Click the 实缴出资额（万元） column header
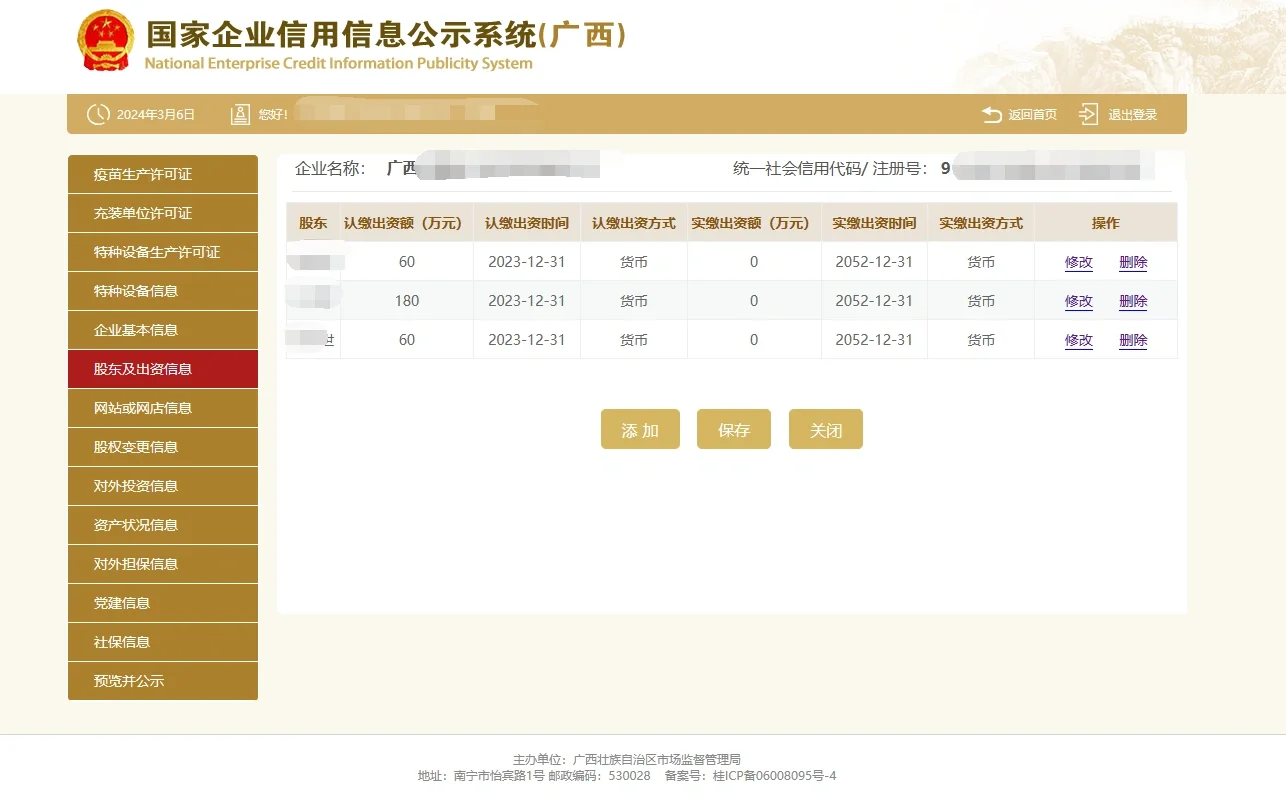 (x=754, y=223)
